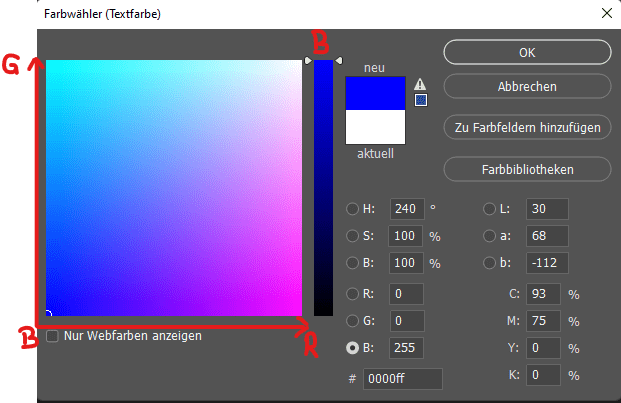
Task: Select the G green radio button
Action: pos(352,321)
